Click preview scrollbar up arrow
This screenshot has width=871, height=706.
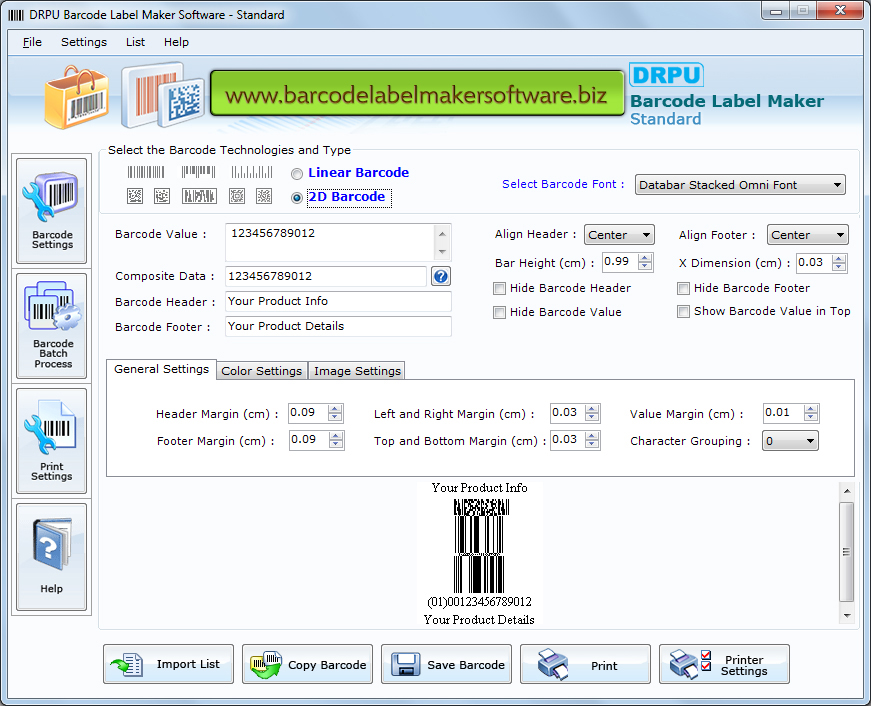click(x=847, y=490)
